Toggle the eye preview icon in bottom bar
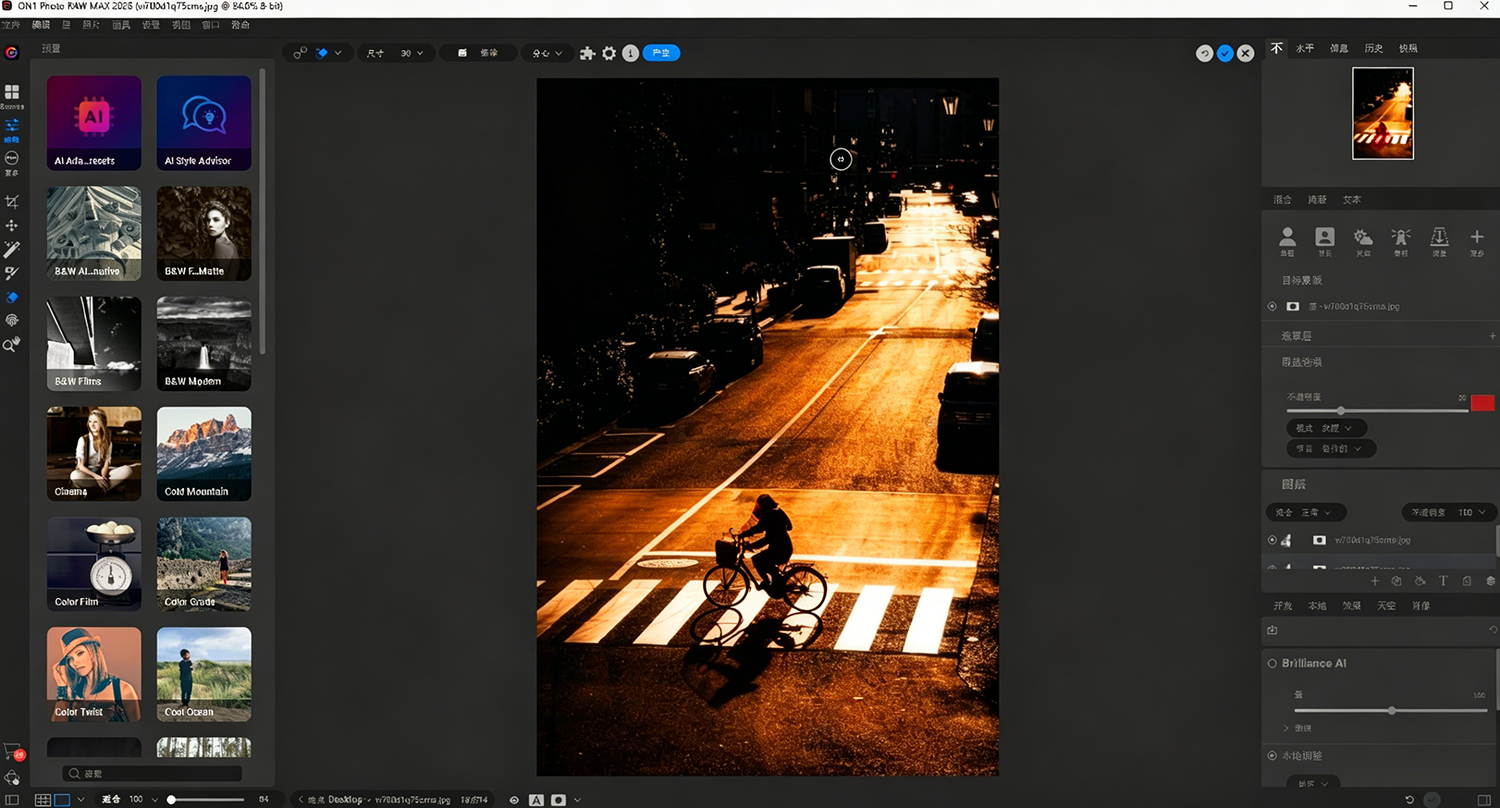The image size is (1500, 808). [x=514, y=800]
